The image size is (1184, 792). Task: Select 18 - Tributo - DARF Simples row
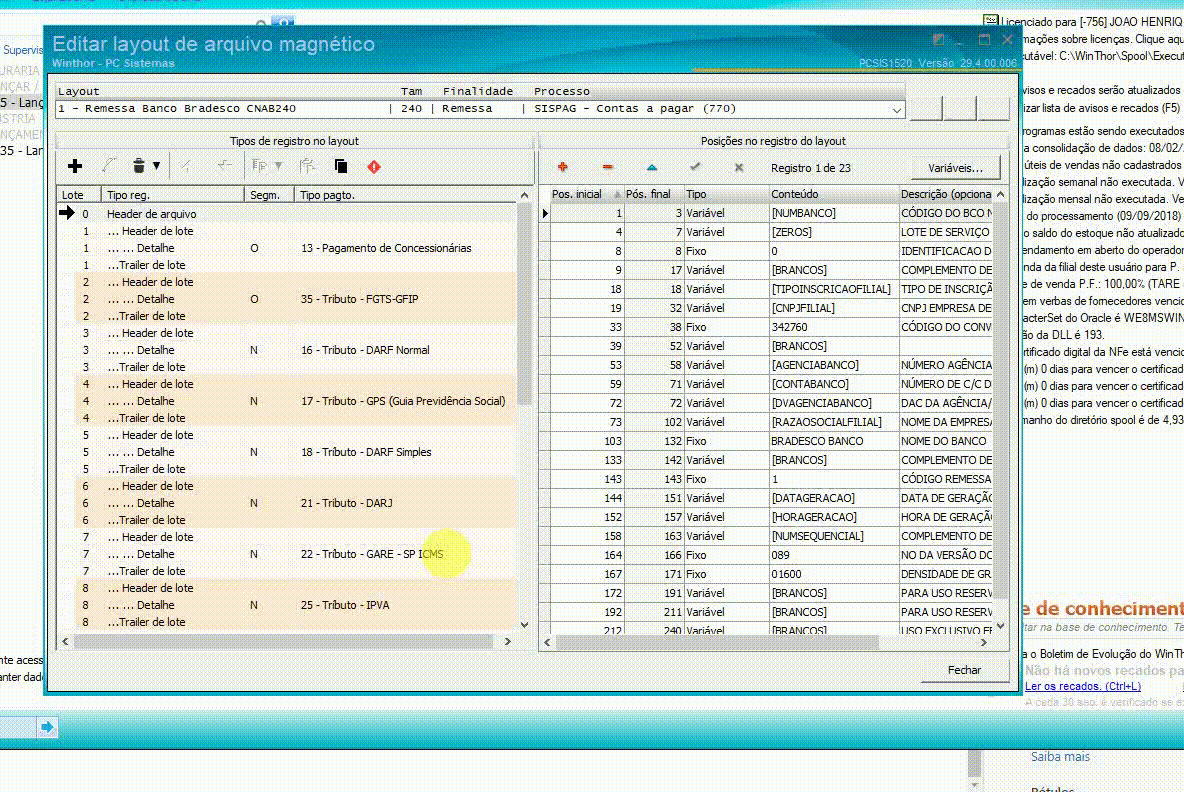(287, 451)
